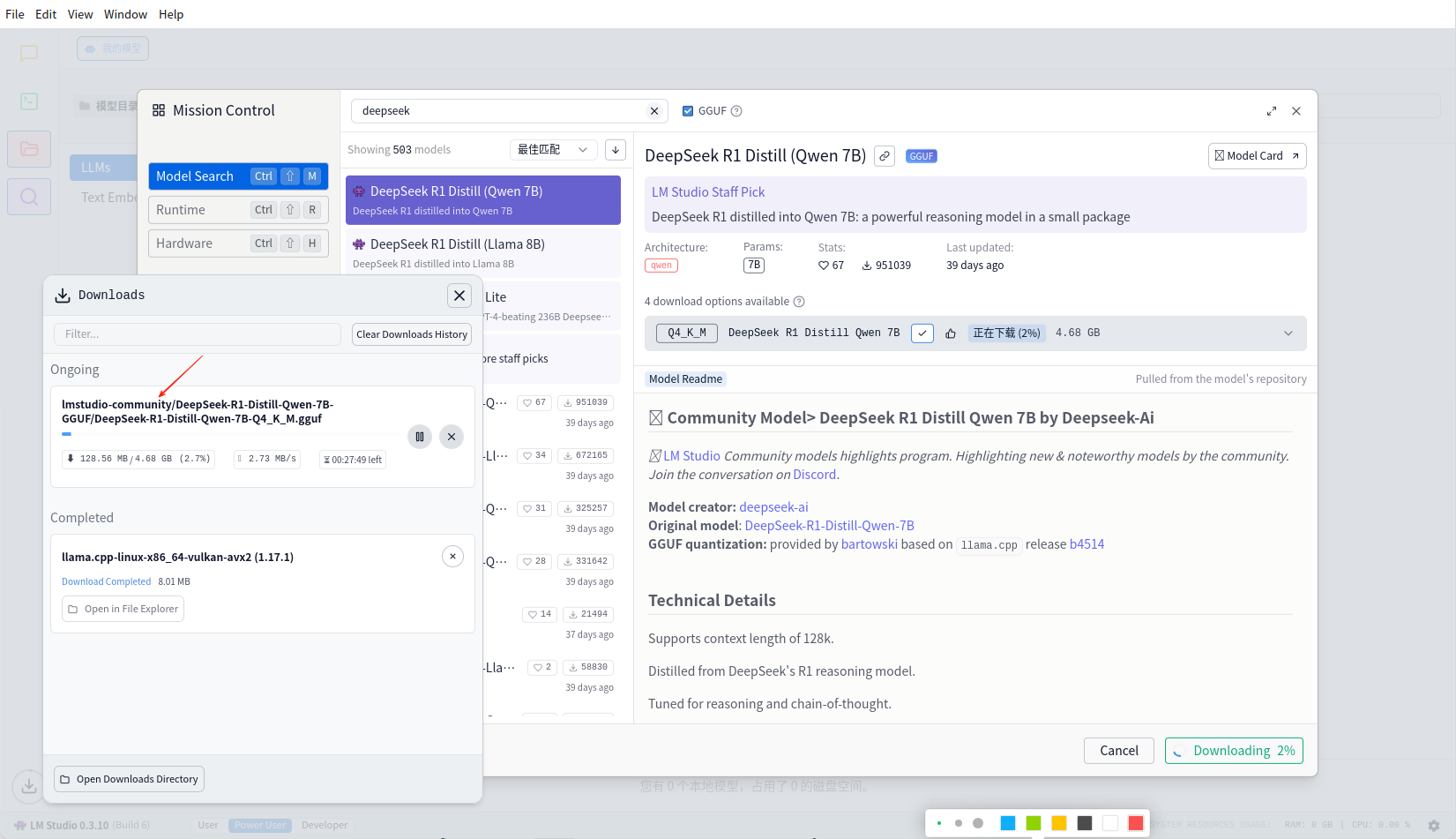Image resolution: width=1456 pixels, height=839 pixels.
Task: Click thumbs-up icon on Q4_K_M option
Action: click(x=951, y=333)
